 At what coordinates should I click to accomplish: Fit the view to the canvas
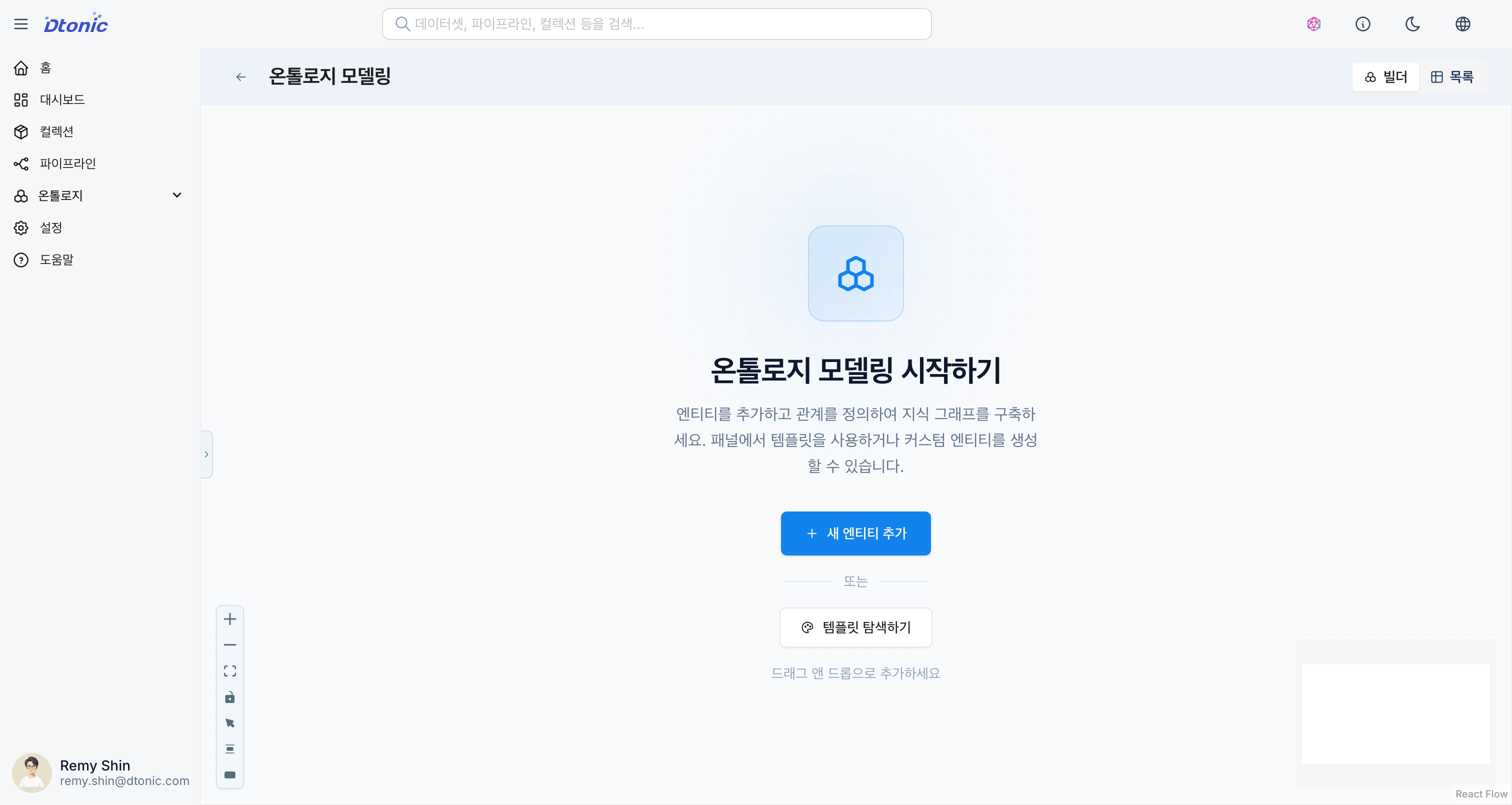pos(229,670)
